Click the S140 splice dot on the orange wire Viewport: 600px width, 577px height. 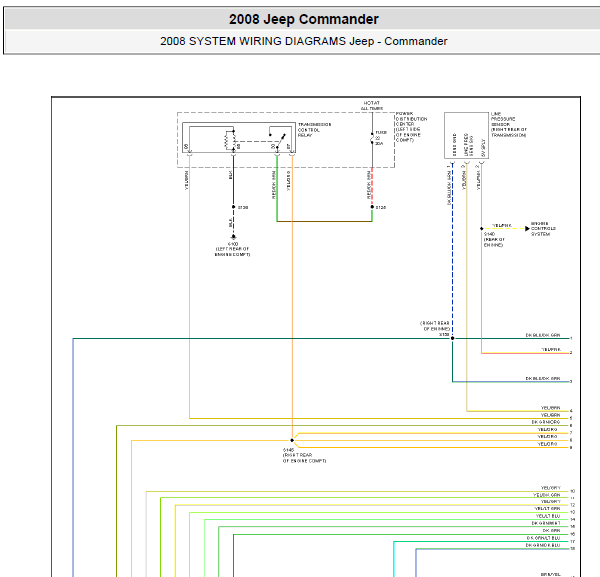pyautogui.click(x=481, y=229)
